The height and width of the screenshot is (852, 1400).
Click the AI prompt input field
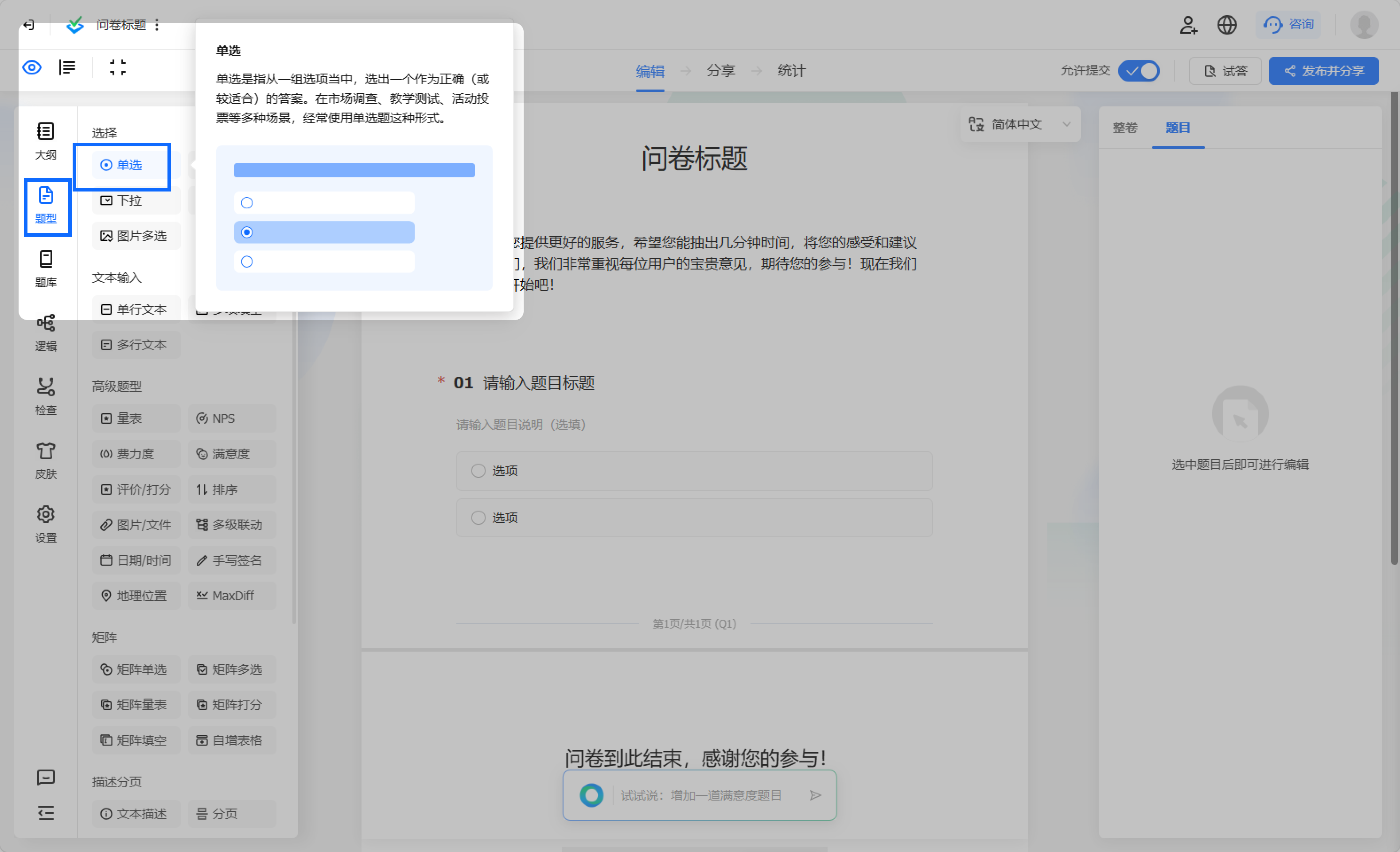point(701,795)
